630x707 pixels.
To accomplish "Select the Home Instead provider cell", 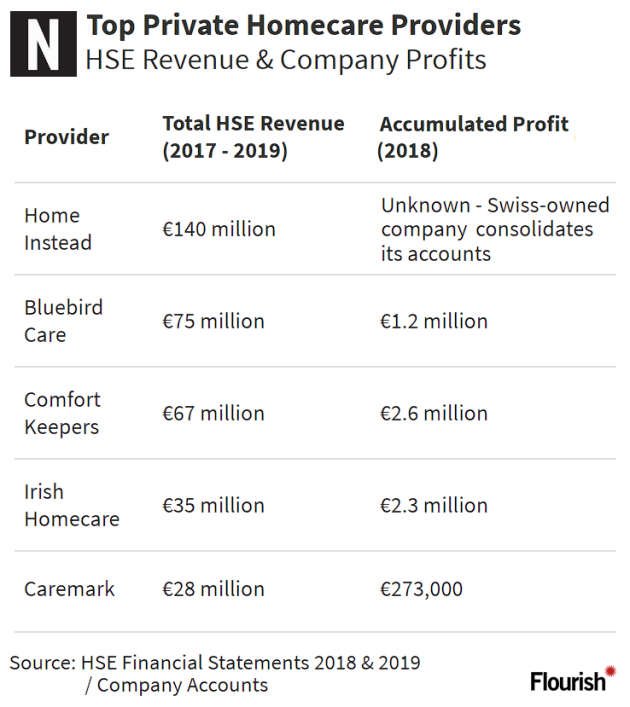I will point(58,229).
